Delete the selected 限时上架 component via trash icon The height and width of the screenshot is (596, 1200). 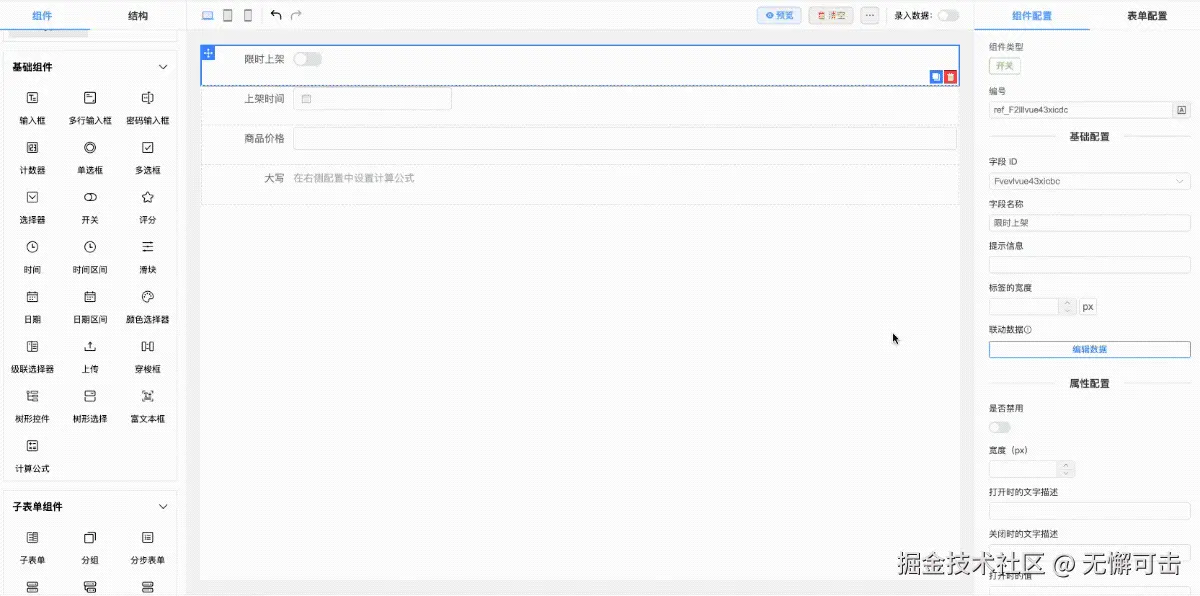point(949,76)
